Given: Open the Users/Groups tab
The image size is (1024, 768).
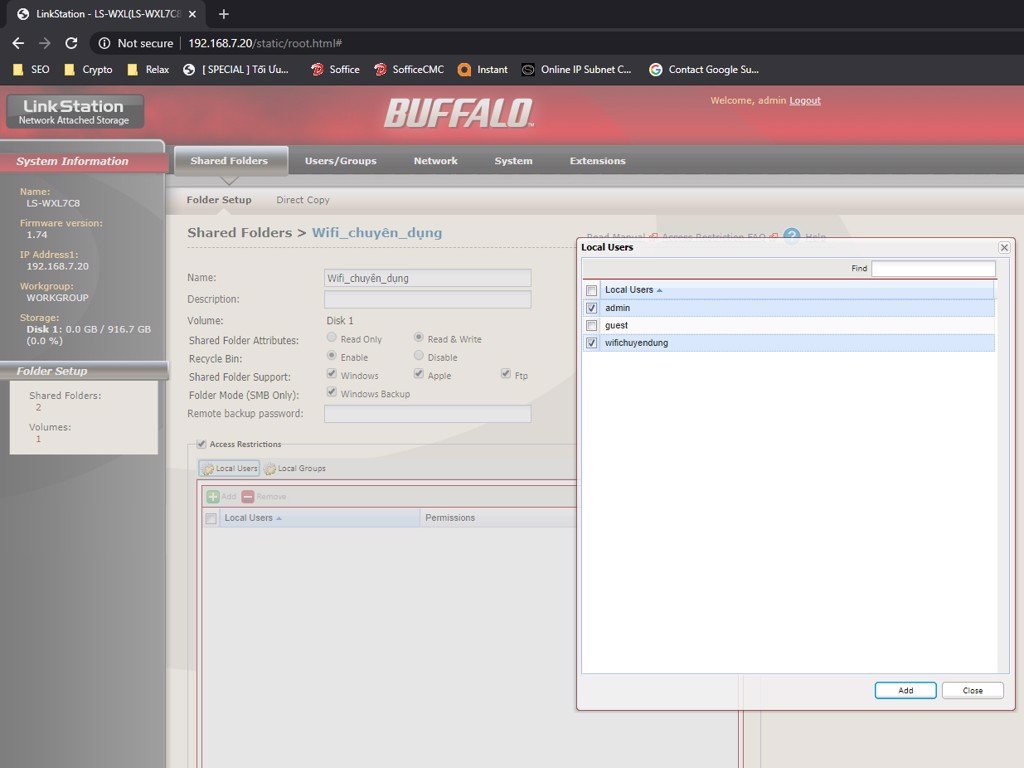Looking at the screenshot, I should 340,161.
